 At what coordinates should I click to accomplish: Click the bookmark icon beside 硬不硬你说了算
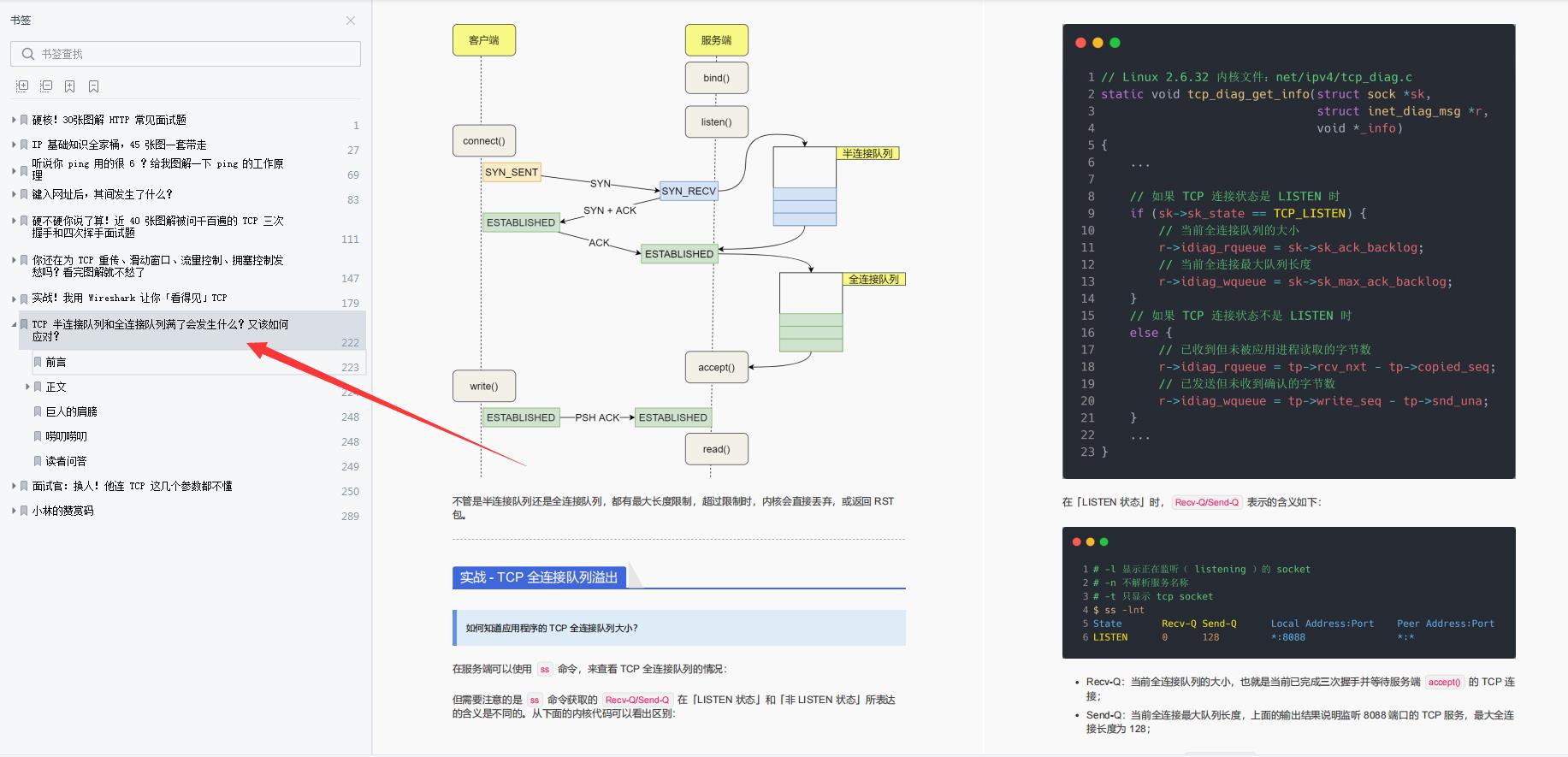(x=24, y=221)
